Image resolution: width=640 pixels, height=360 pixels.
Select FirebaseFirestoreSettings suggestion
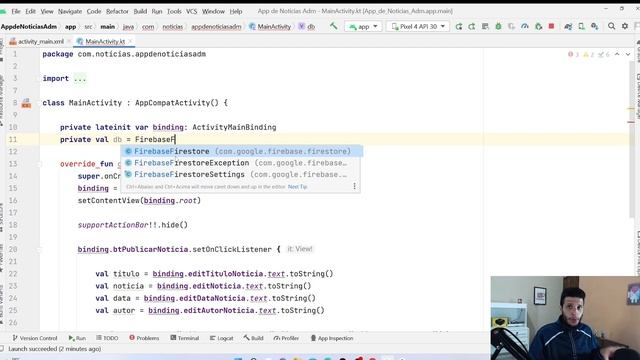(241, 174)
